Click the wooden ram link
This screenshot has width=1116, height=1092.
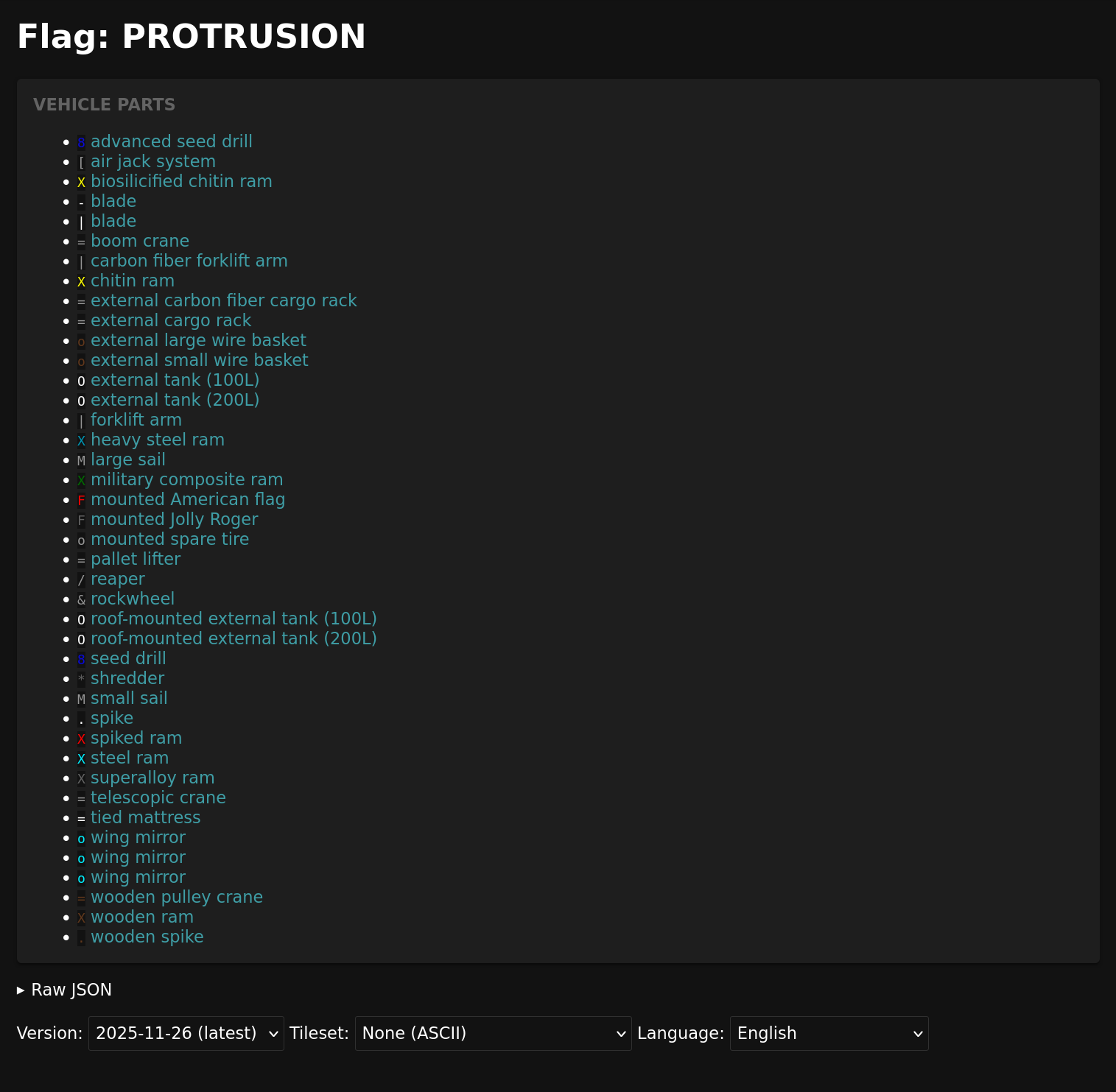142,917
